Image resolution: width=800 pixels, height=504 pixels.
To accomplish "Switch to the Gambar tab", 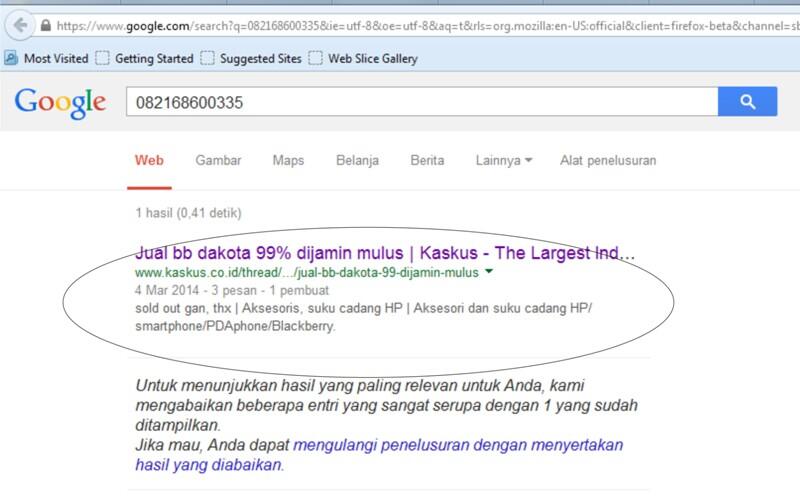I will click(218, 160).
